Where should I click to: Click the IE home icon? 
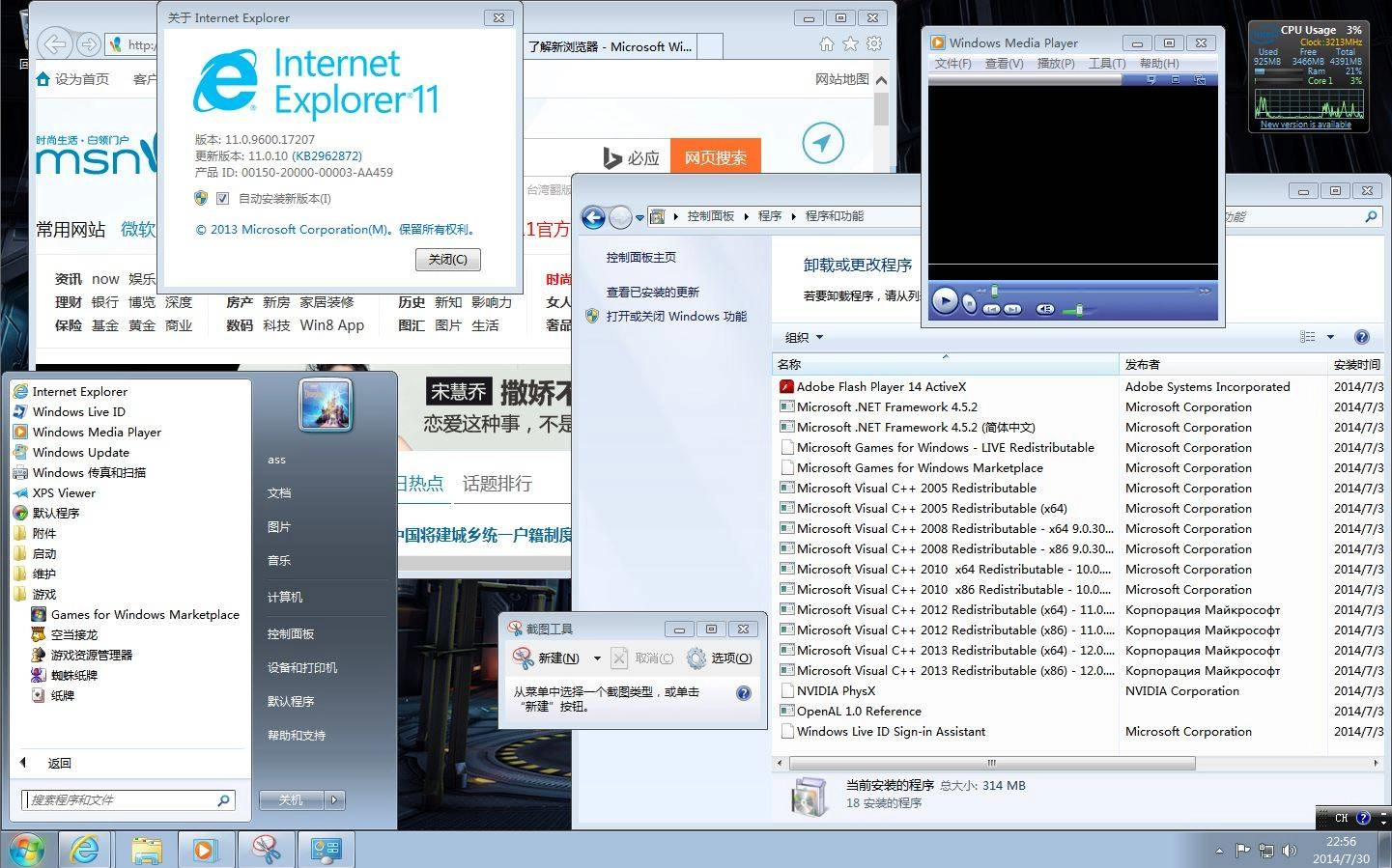[x=827, y=44]
